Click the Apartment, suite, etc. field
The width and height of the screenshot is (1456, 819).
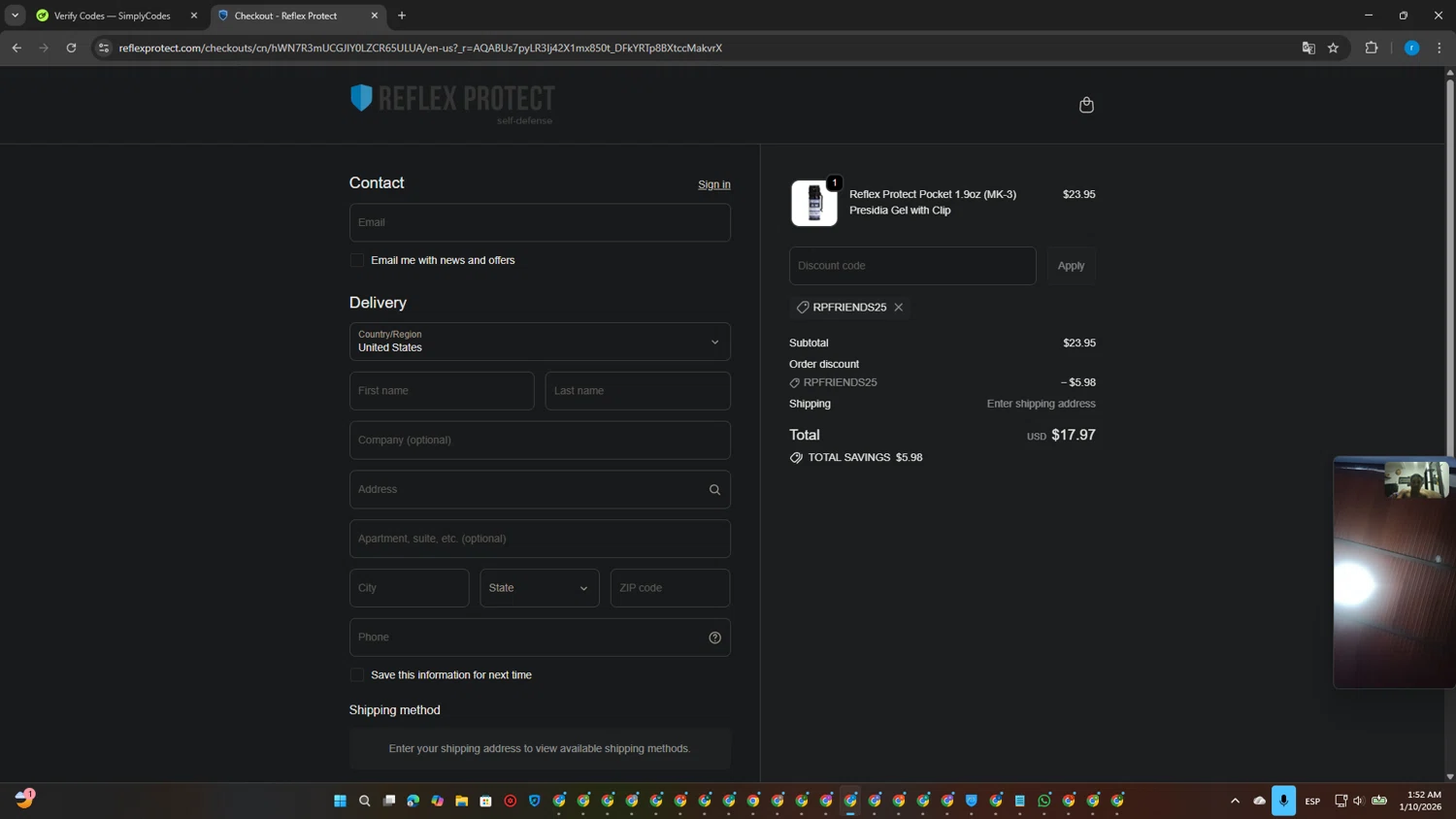pos(540,539)
